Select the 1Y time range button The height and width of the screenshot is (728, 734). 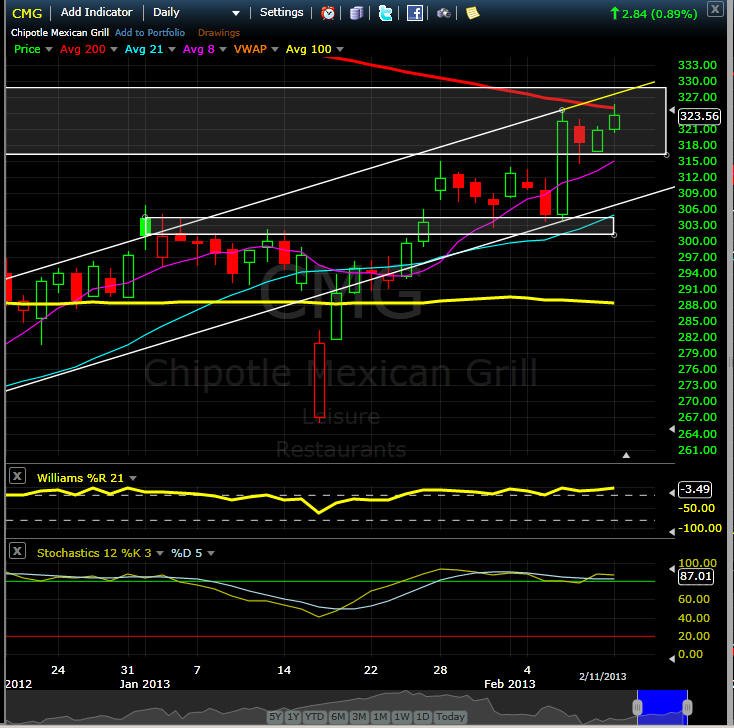tap(293, 716)
